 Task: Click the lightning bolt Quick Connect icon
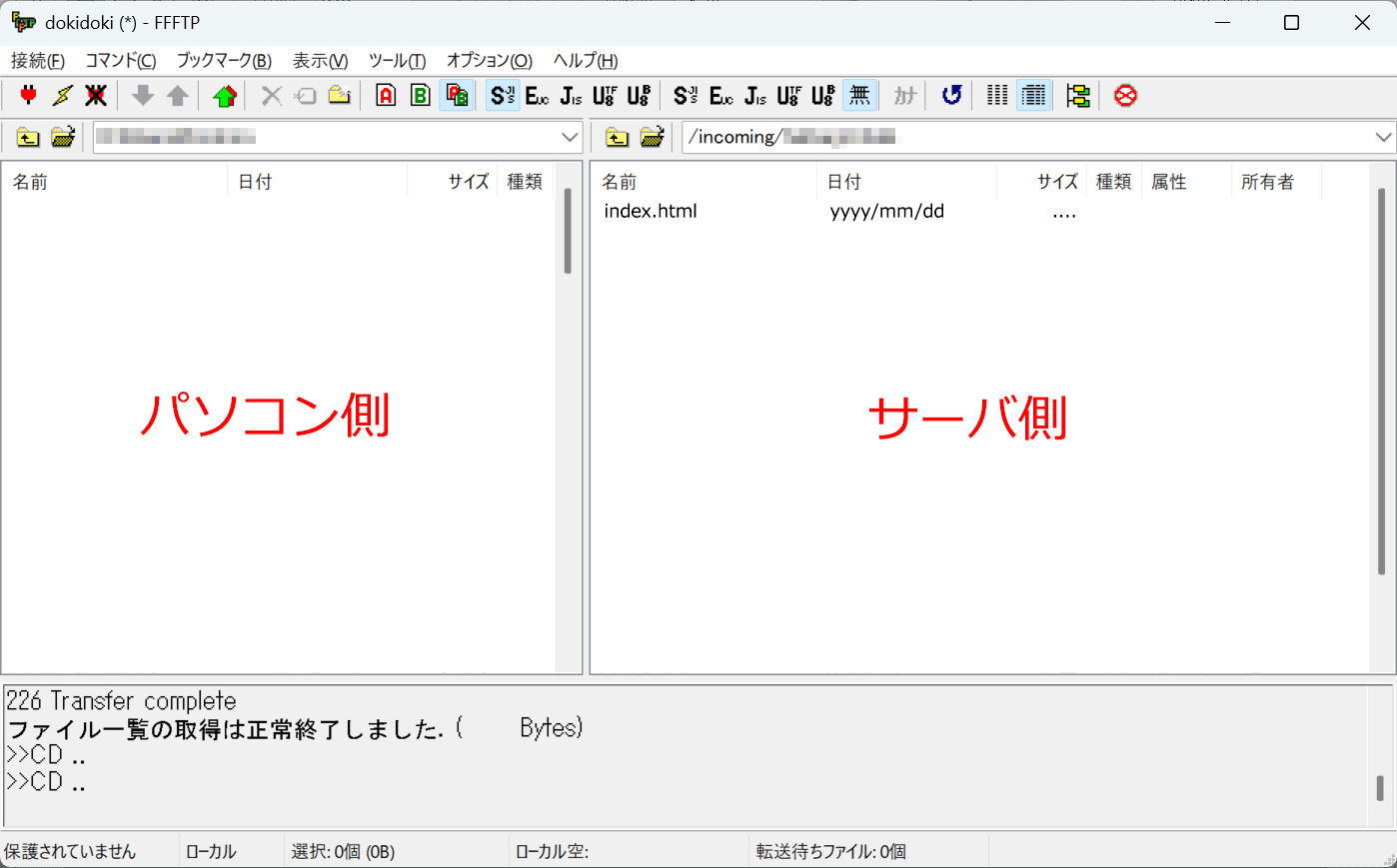pos(62,96)
